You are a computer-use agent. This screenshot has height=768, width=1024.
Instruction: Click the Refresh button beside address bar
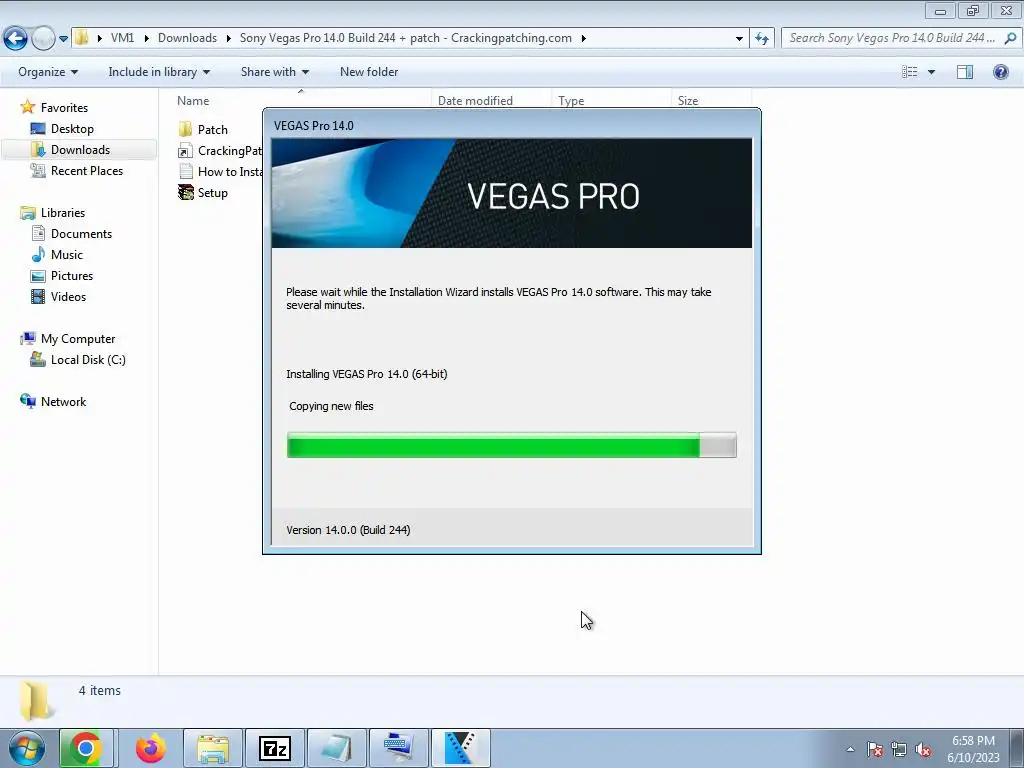(762, 39)
